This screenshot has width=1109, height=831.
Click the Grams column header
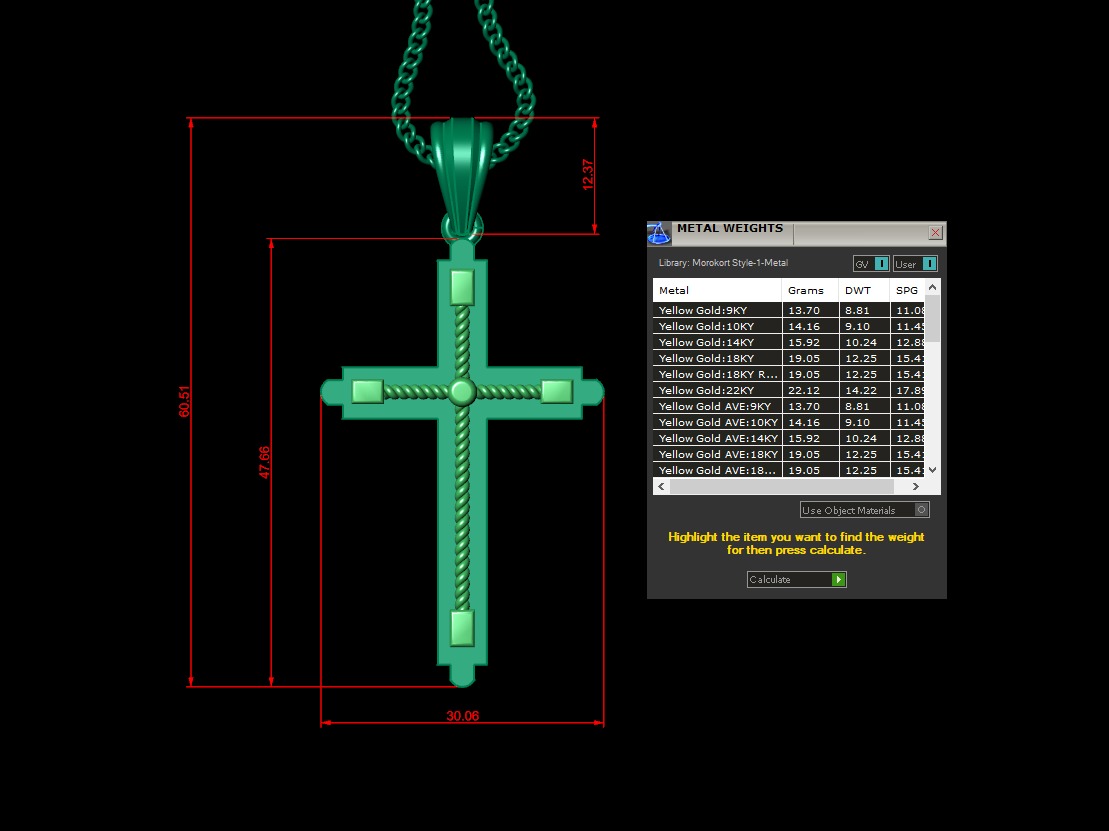[x=810, y=290]
